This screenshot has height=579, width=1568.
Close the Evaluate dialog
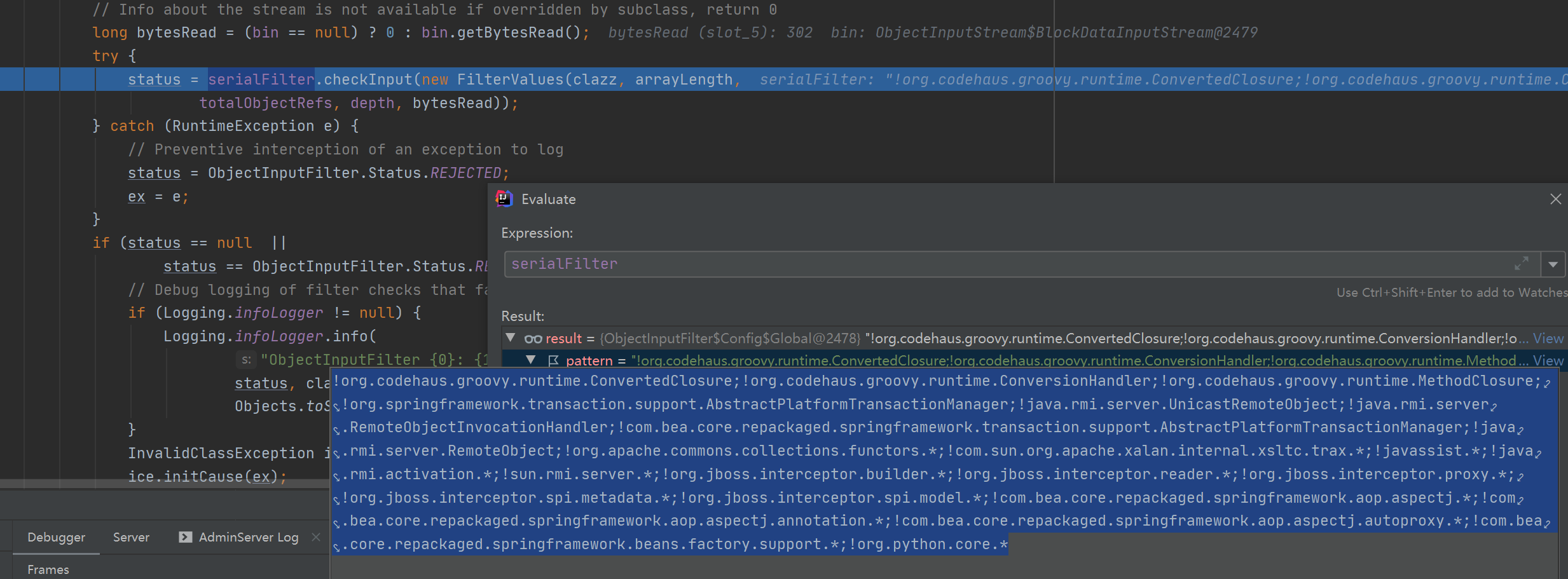point(1555,199)
